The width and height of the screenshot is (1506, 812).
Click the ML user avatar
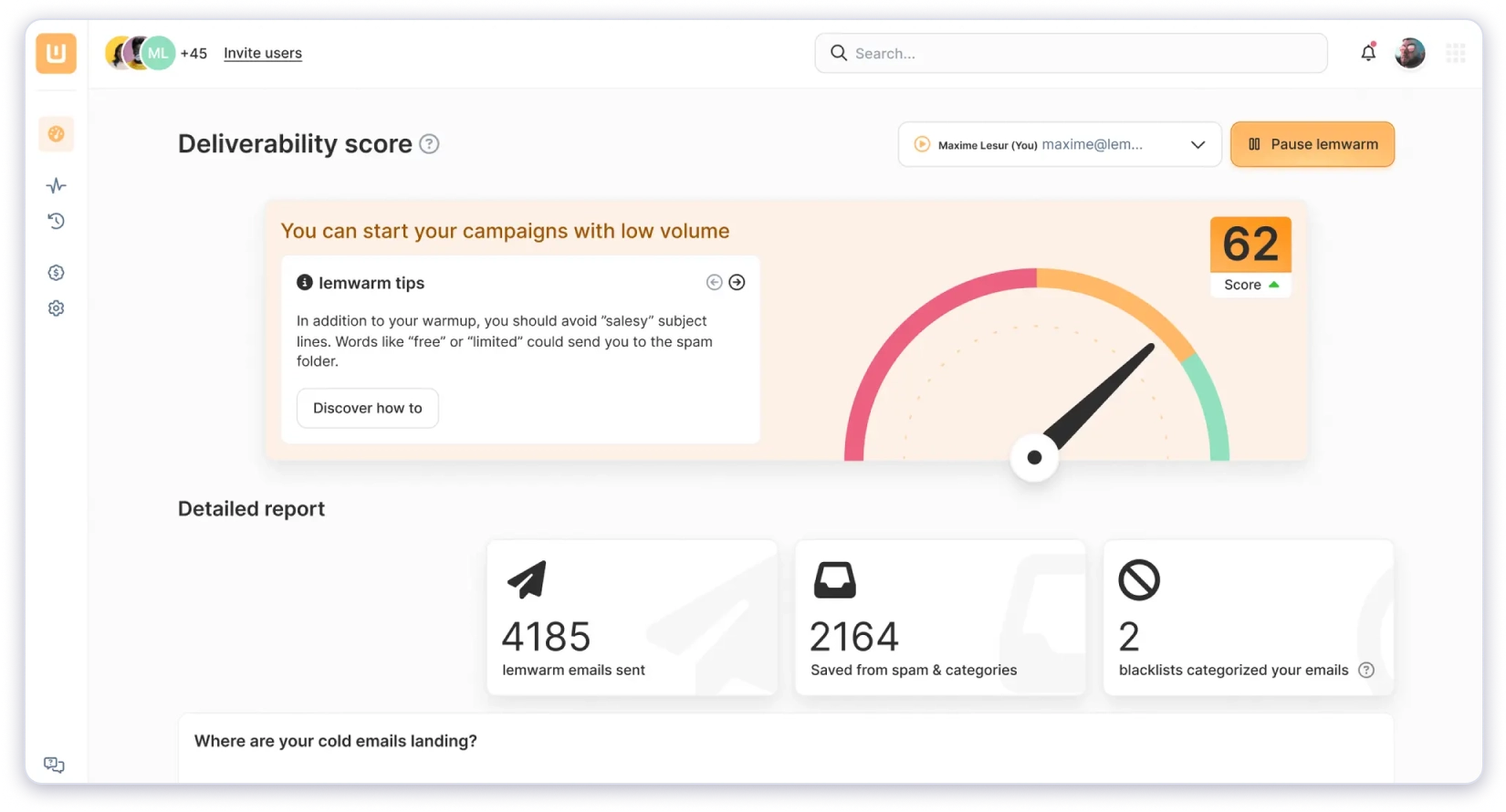click(158, 53)
